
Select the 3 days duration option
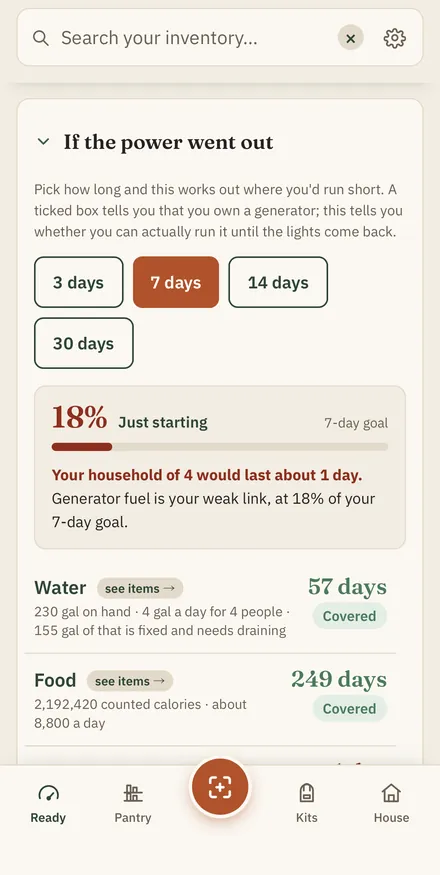(x=79, y=282)
